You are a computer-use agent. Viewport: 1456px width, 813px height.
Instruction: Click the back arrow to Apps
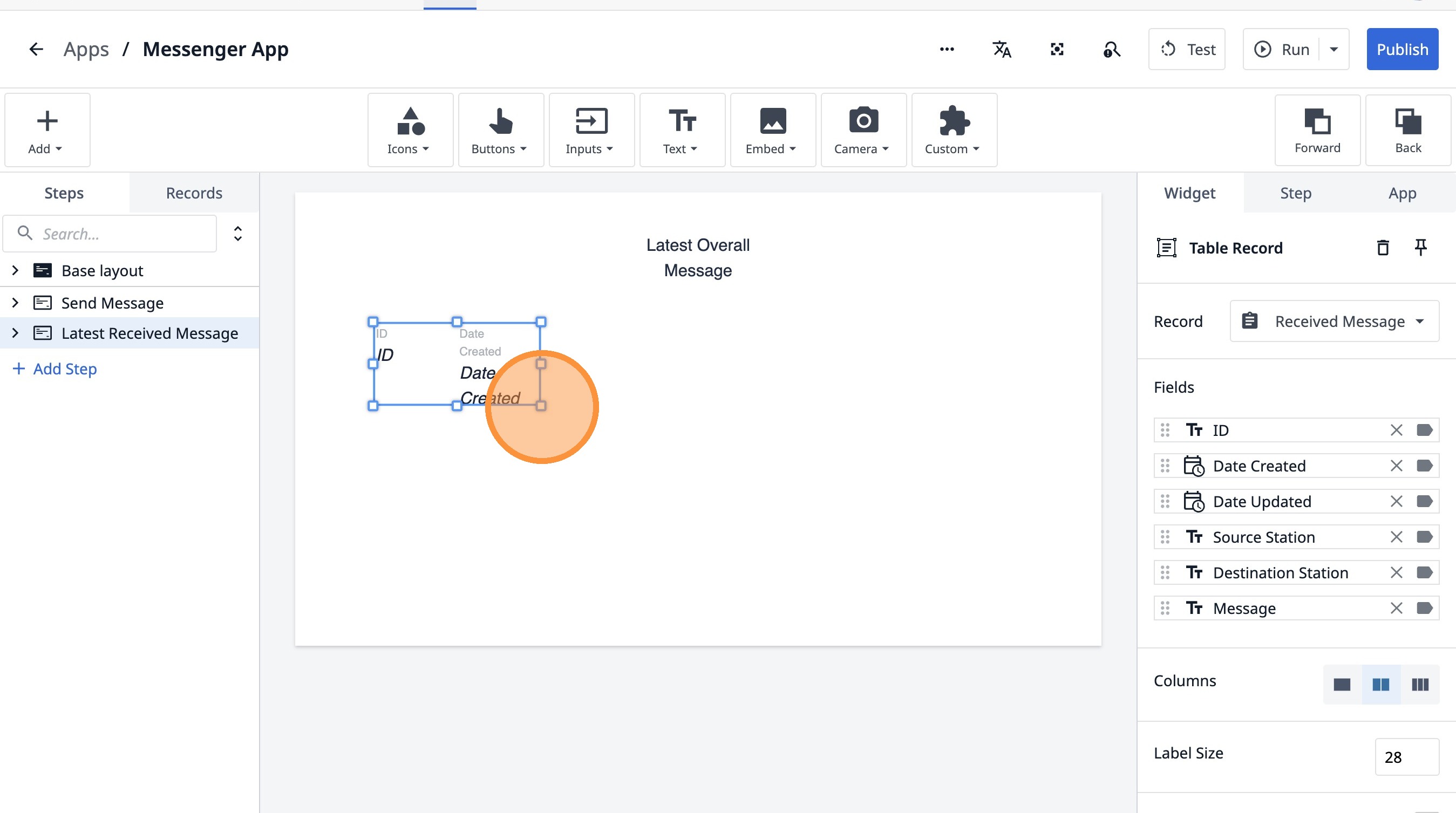[x=36, y=49]
